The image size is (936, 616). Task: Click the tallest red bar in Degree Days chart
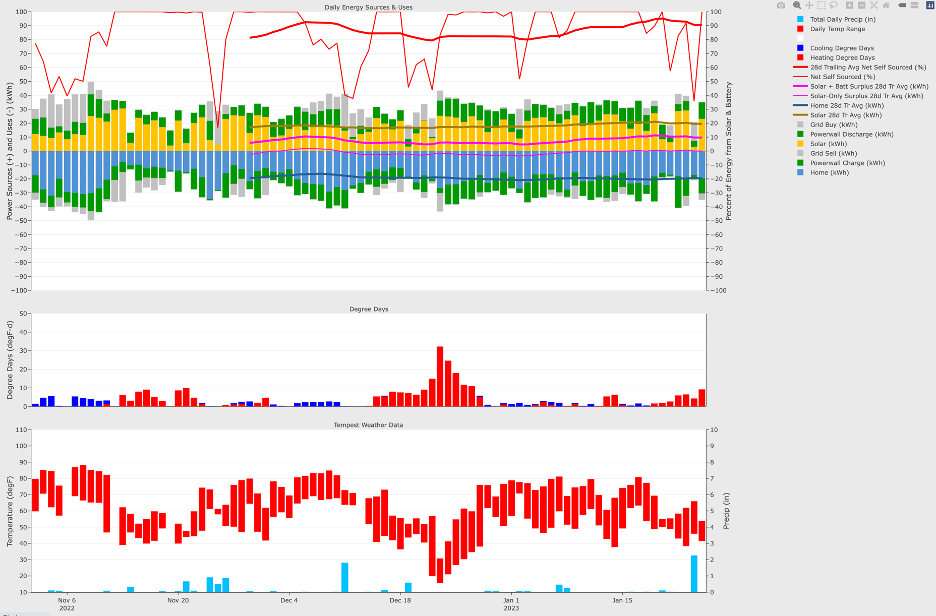point(439,376)
